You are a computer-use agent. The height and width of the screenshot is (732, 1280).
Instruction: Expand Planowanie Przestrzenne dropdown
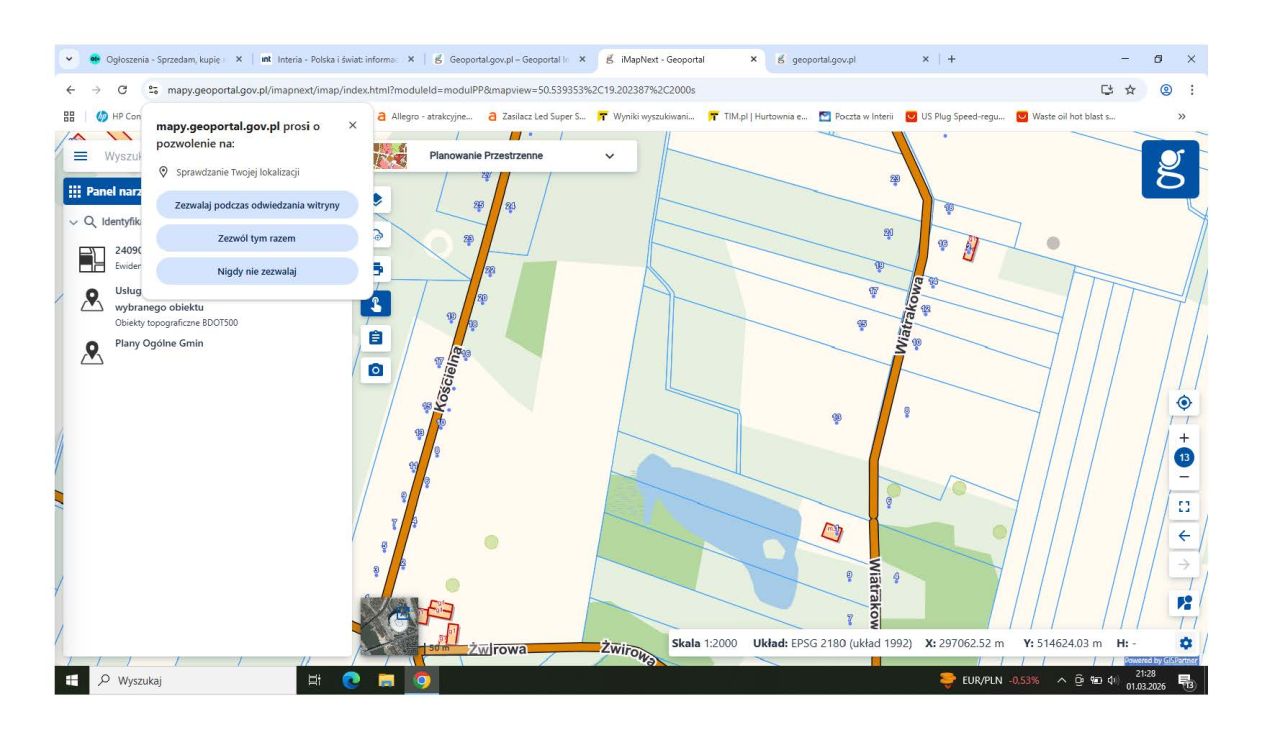pyautogui.click(x=610, y=156)
